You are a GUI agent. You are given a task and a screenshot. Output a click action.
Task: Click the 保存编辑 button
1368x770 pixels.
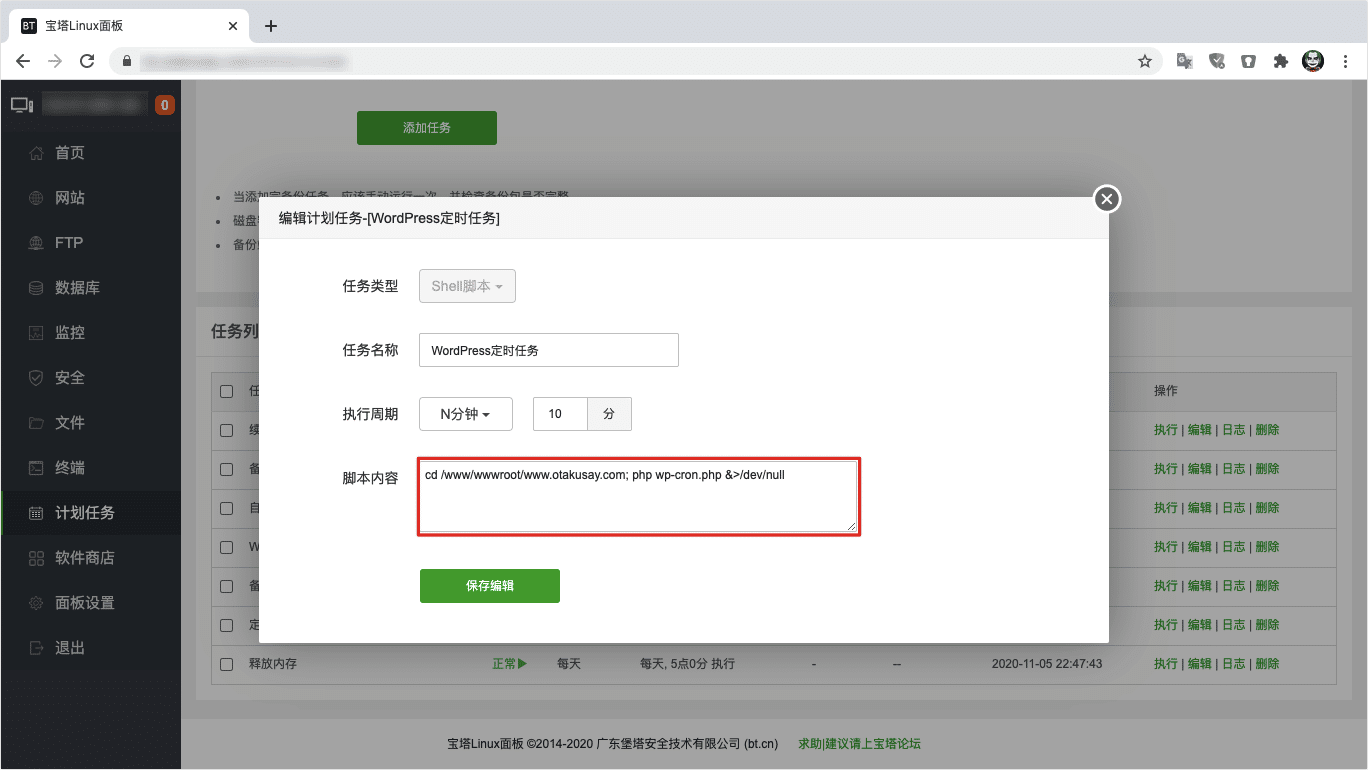coord(490,586)
